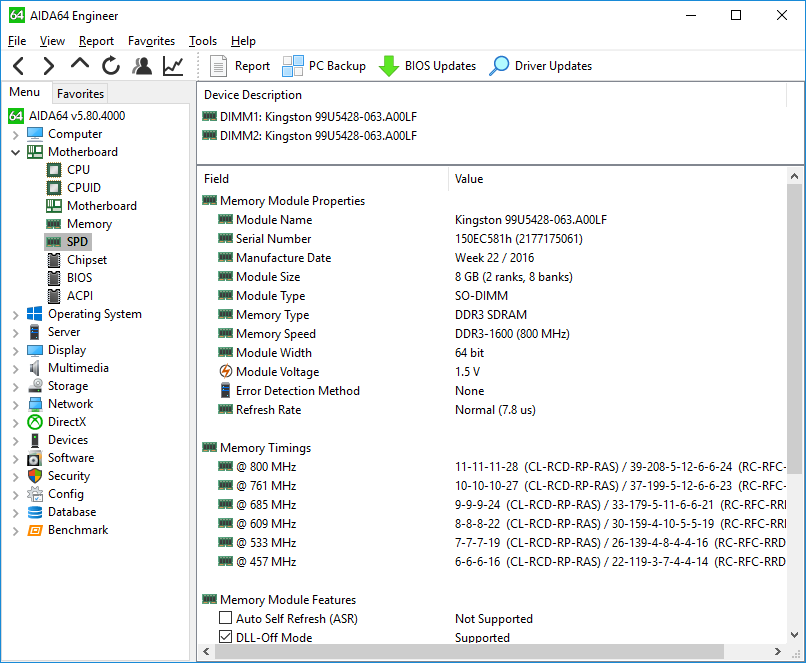Screen dimensions: 806x663
Task: Open the Motherboard sub-item under Motherboard
Action: coord(91,206)
